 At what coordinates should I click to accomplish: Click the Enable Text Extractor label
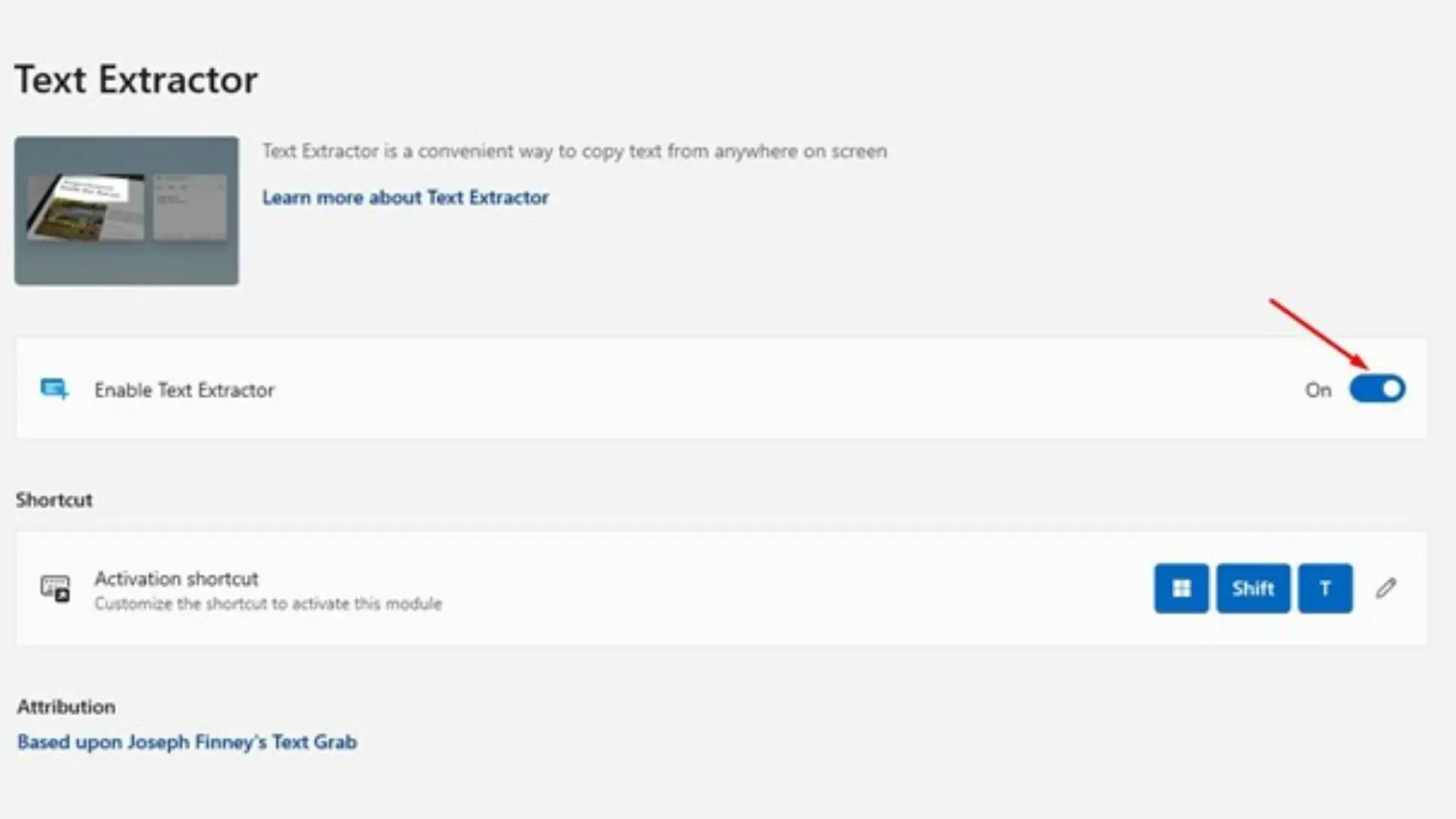tap(184, 390)
